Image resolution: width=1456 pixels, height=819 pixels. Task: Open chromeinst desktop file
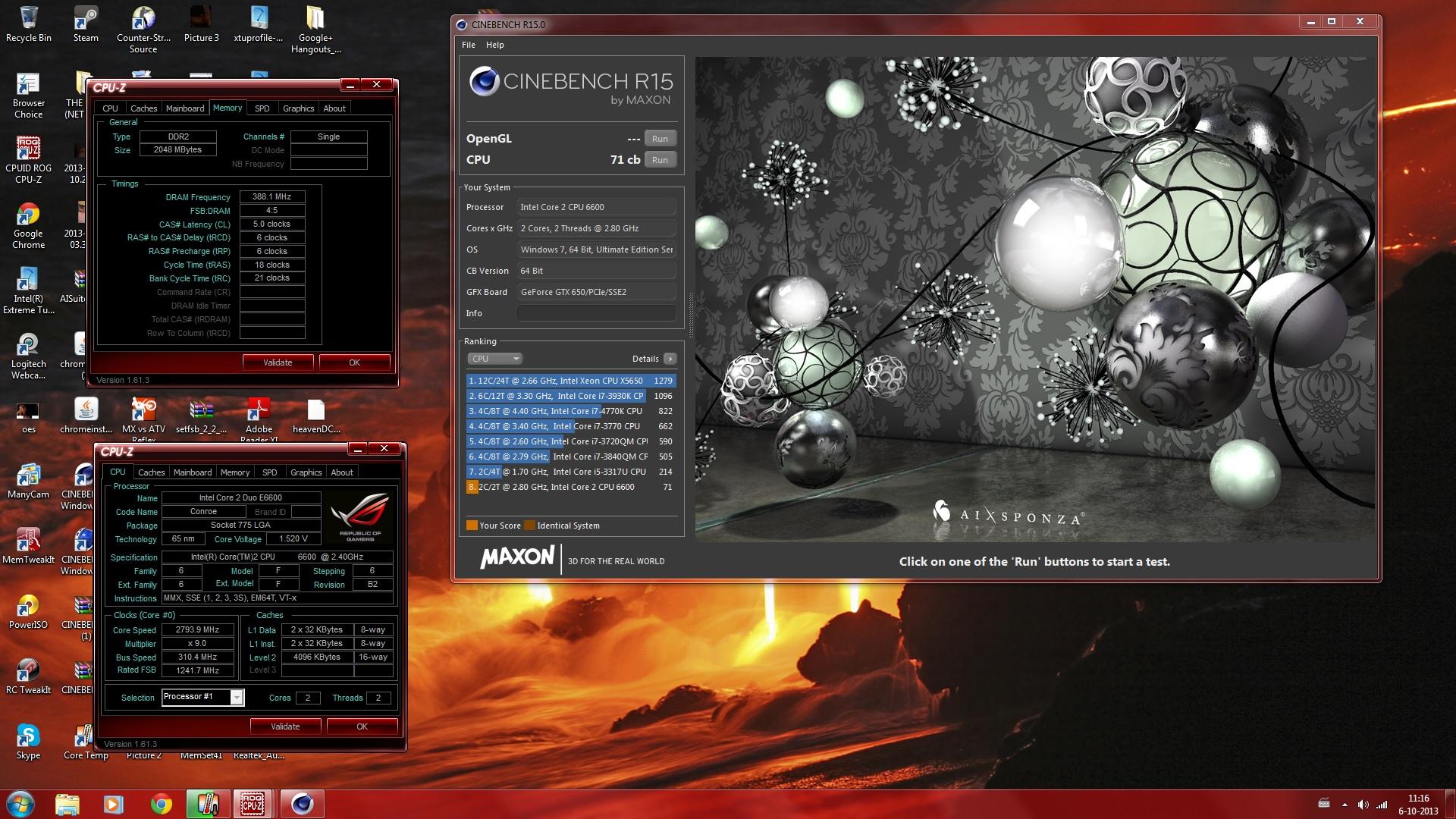coord(86,416)
